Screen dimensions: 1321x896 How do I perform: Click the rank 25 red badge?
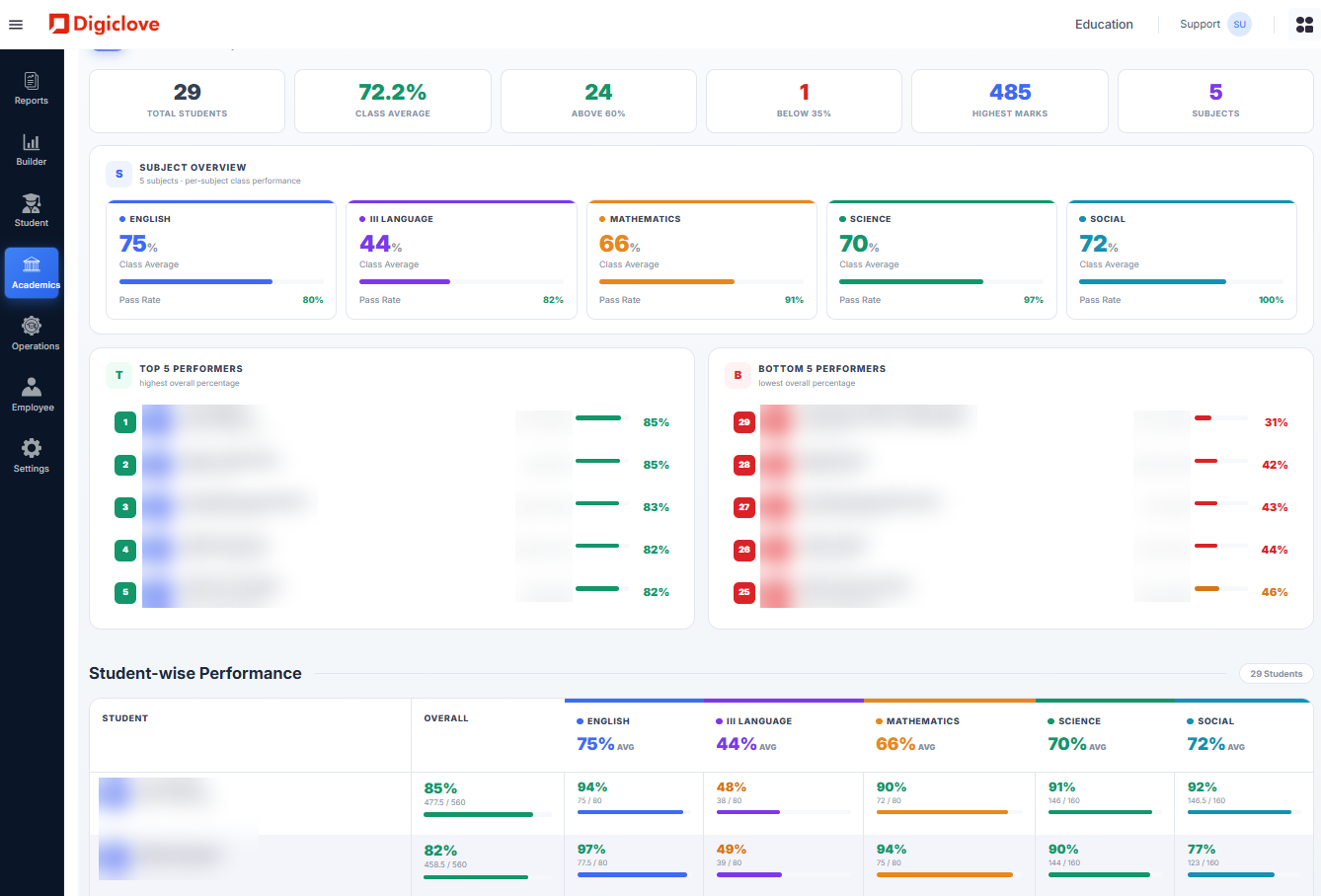pyautogui.click(x=744, y=592)
